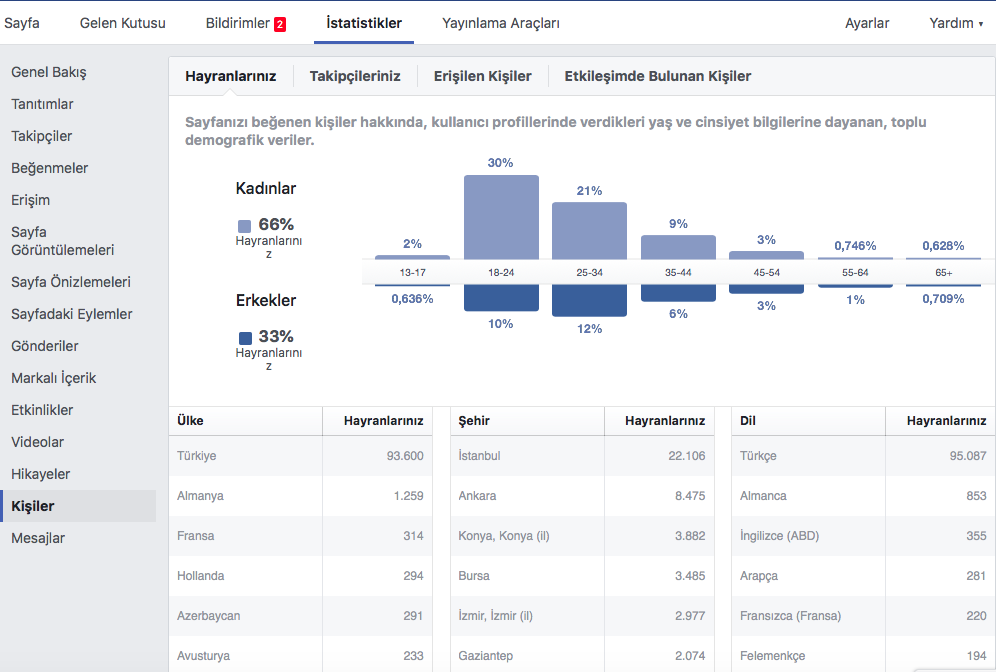This screenshot has height=672, width=996.
Task: Open Yayınlama Araçları tab
Action: pyautogui.click(x=501, y=23)
